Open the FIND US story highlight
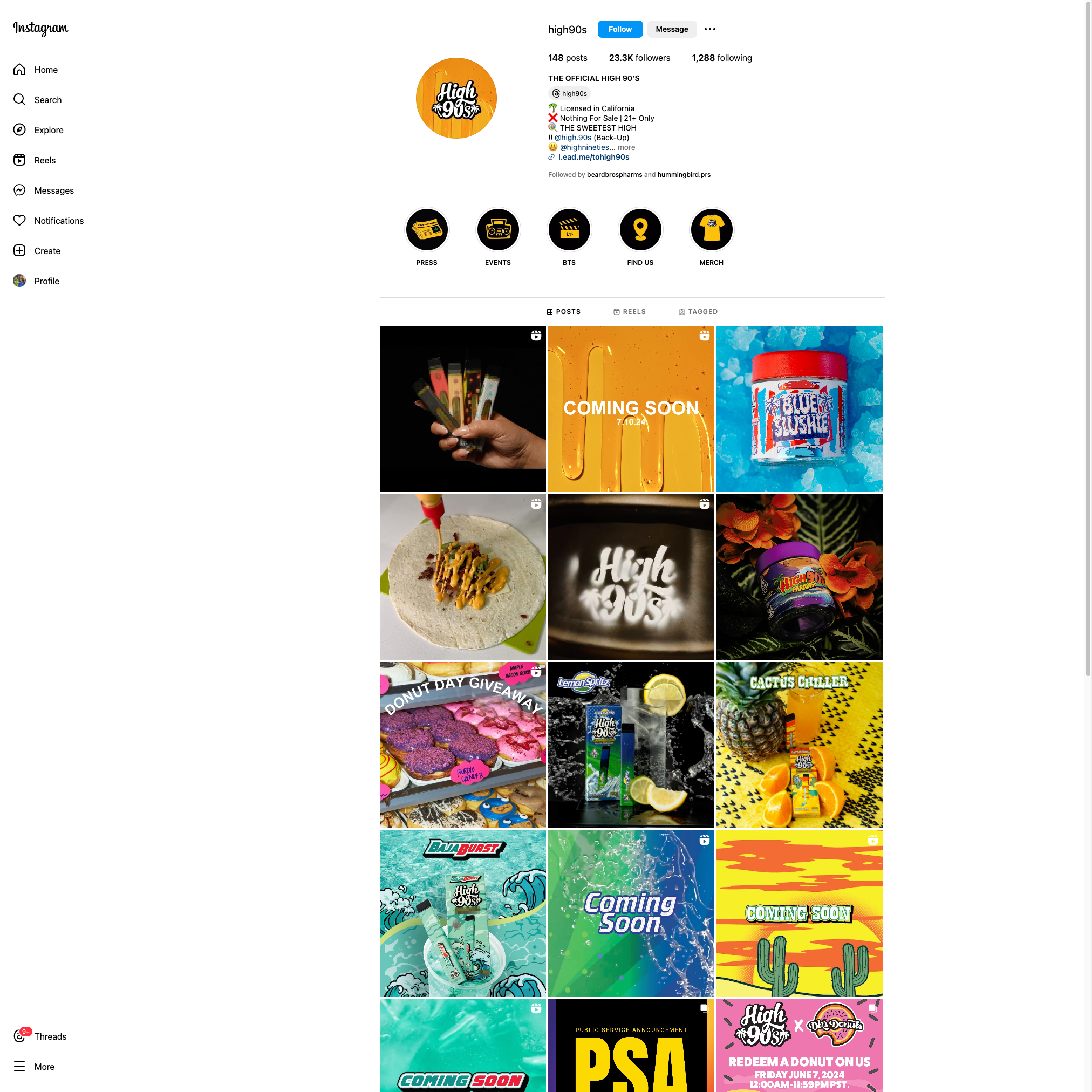This screenshot has height=1092, width=1092. click(640, 229)
